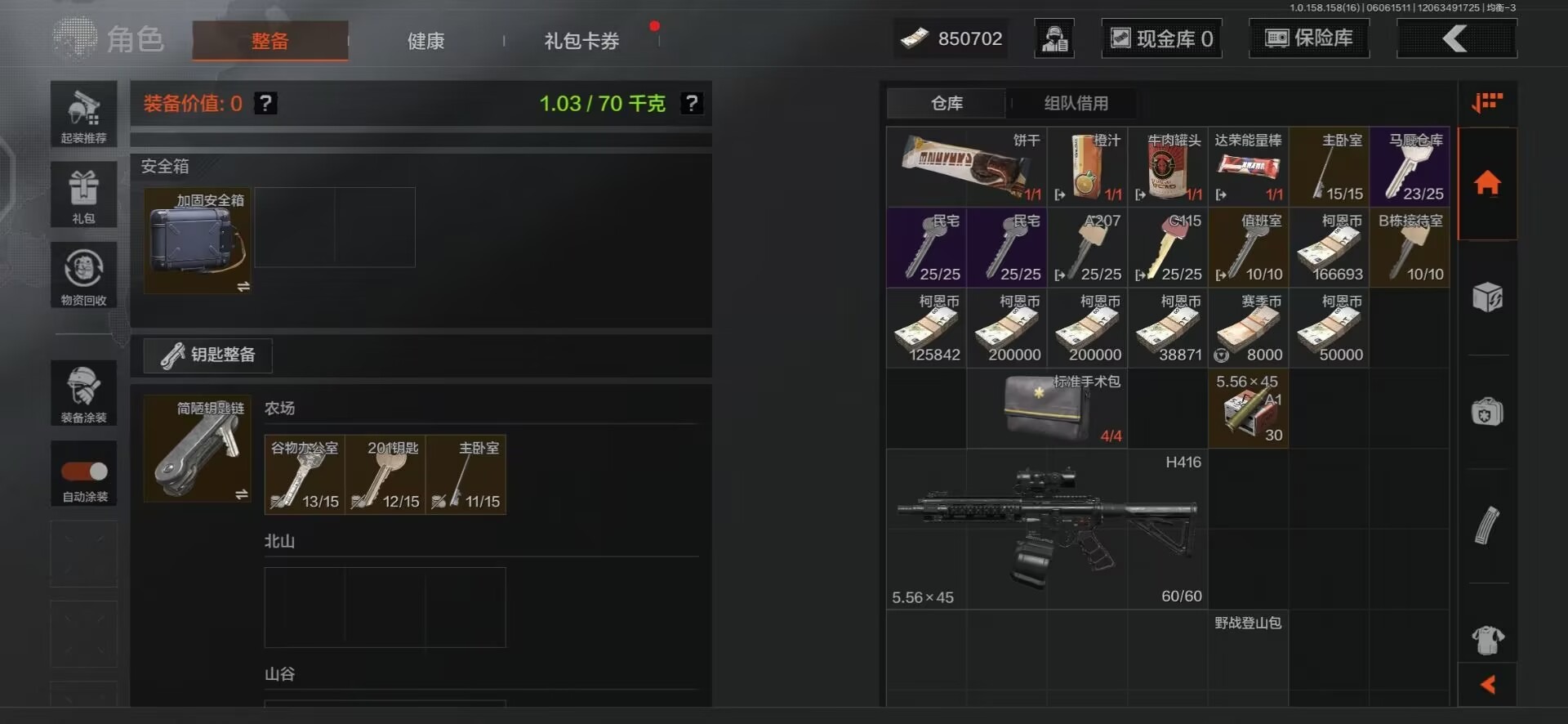
Task: Open the 起装推荐 loadout recommendation icon
Action: tap(83, 114)
